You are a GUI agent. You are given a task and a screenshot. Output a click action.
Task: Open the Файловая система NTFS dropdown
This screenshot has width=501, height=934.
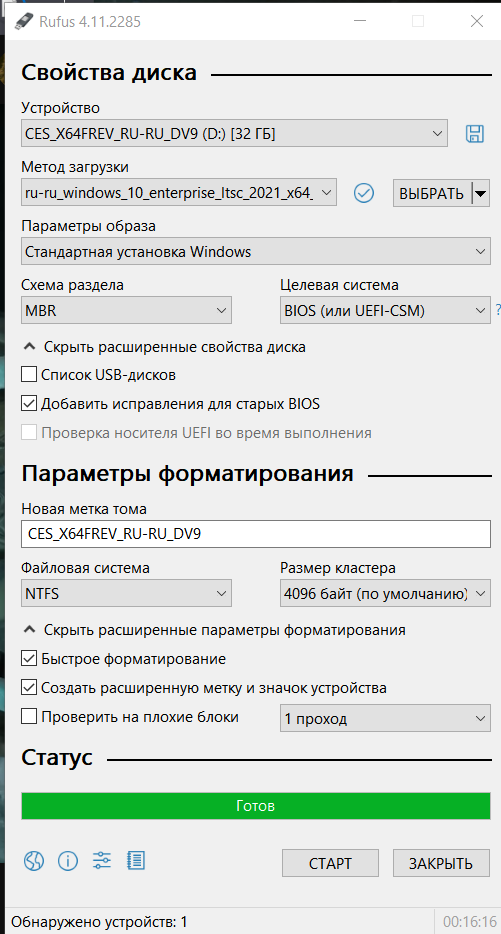(x=126, y=593)
